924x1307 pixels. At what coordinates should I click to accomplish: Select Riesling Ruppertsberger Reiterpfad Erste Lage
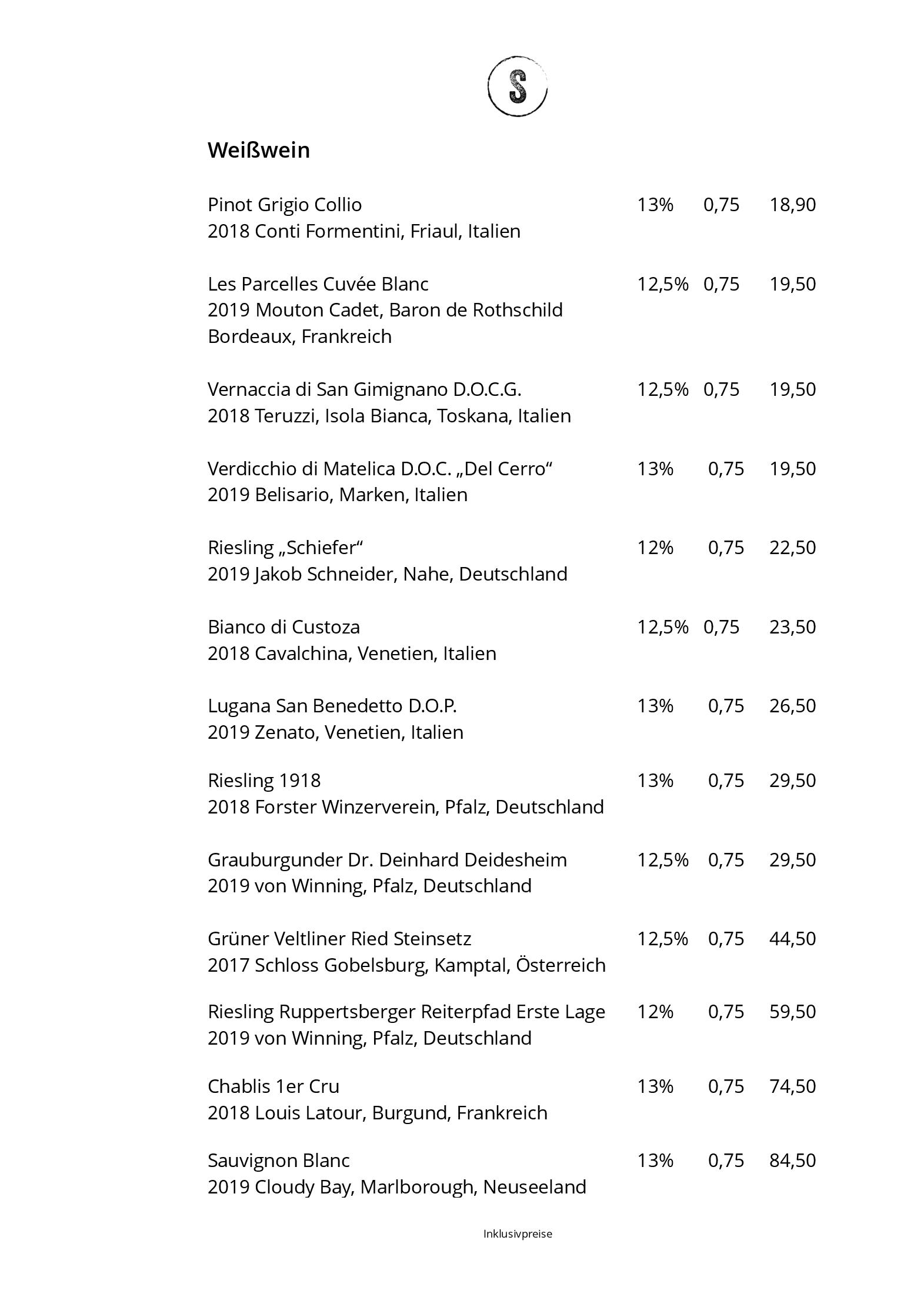pos(406,1012)
